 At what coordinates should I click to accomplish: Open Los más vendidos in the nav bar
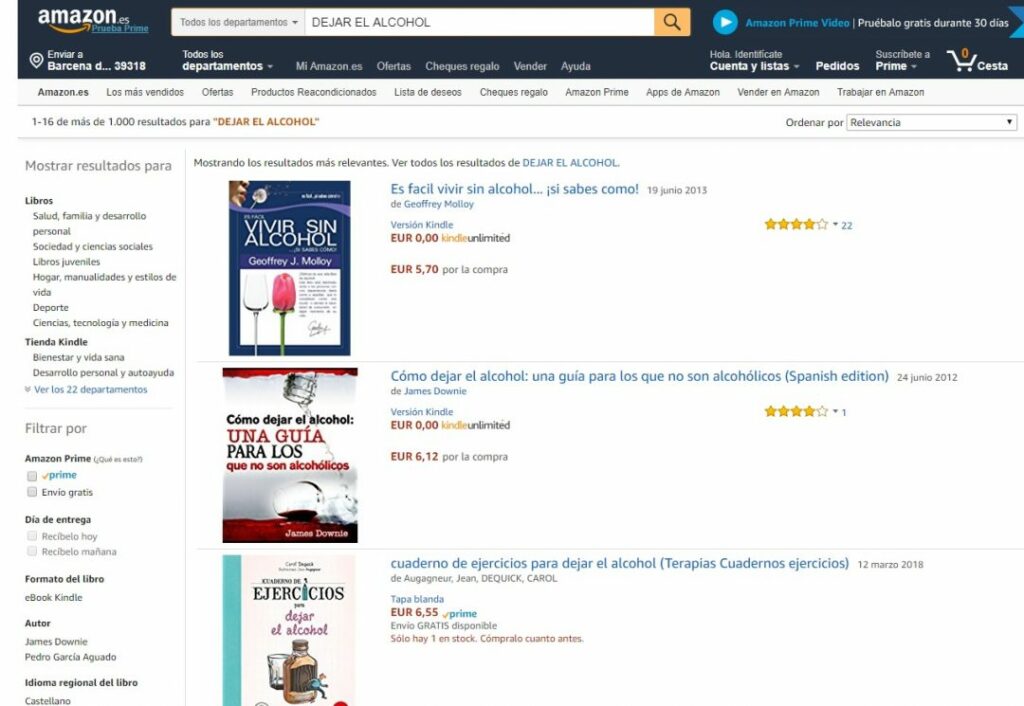(x=145, y=92)
